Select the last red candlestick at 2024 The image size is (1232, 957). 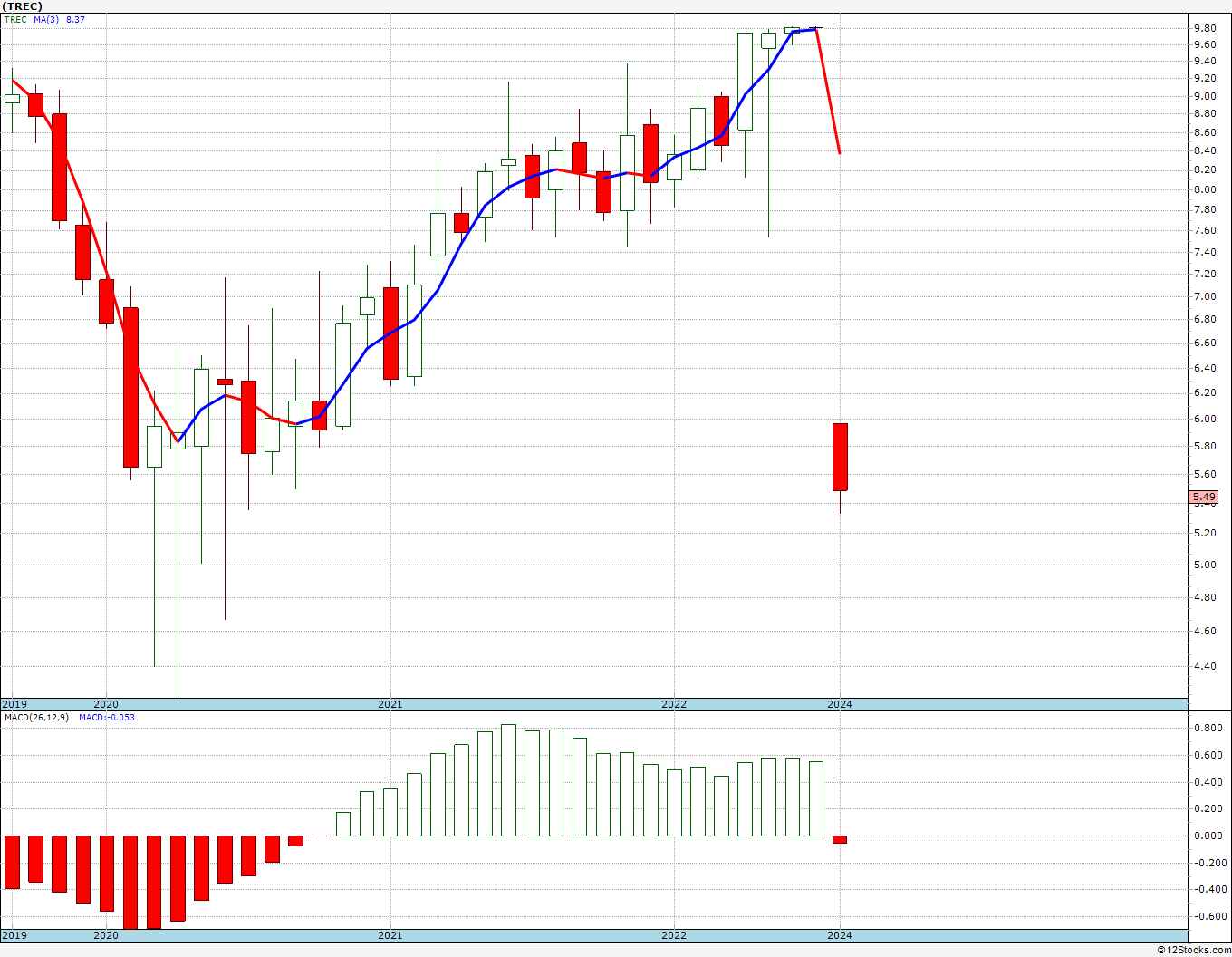(840, 457)
